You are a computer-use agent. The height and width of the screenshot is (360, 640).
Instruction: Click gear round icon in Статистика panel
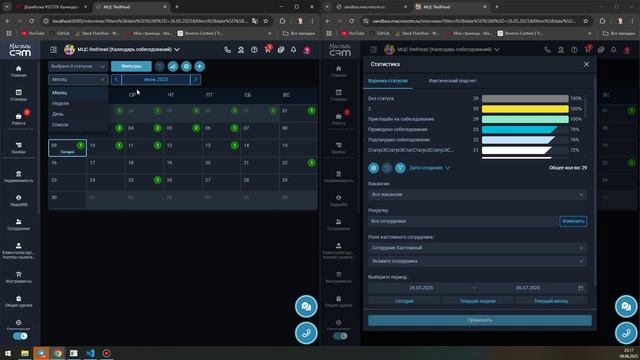tap(373, 168)
